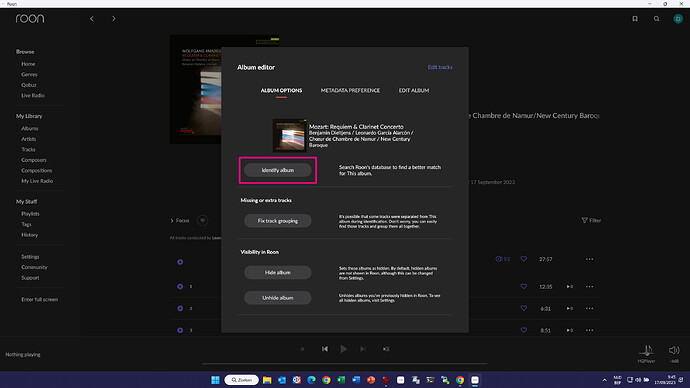Go back with the left arrow

click(x=92, y=18)
